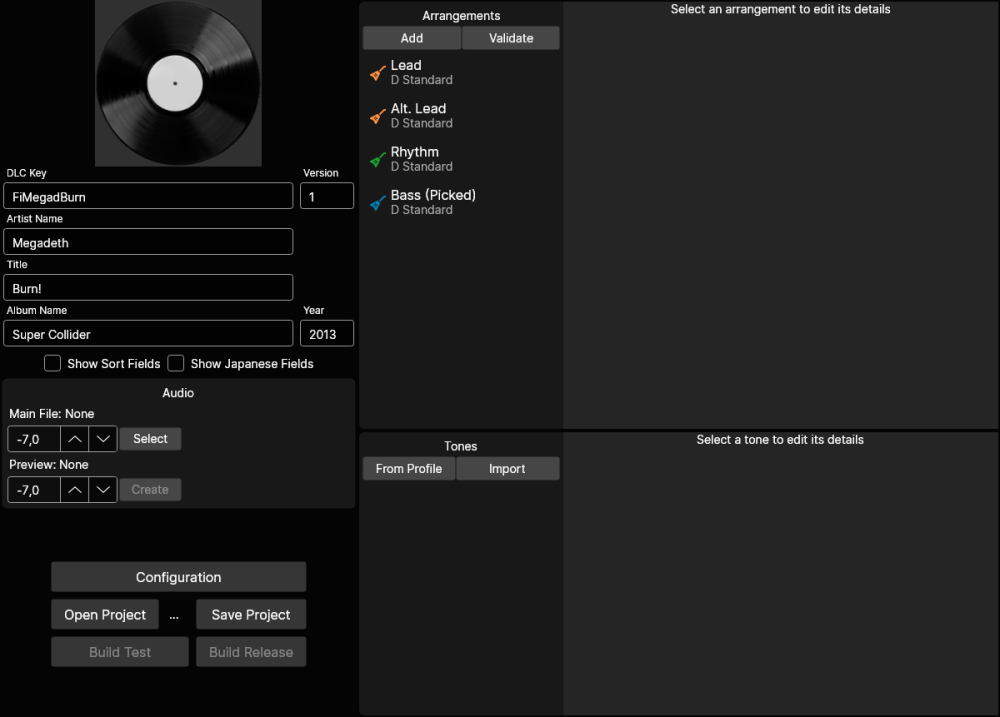Decrease the preview volume value
Image resolution: width=1000 pixels, height=717 pixels.
click(103, 490)
